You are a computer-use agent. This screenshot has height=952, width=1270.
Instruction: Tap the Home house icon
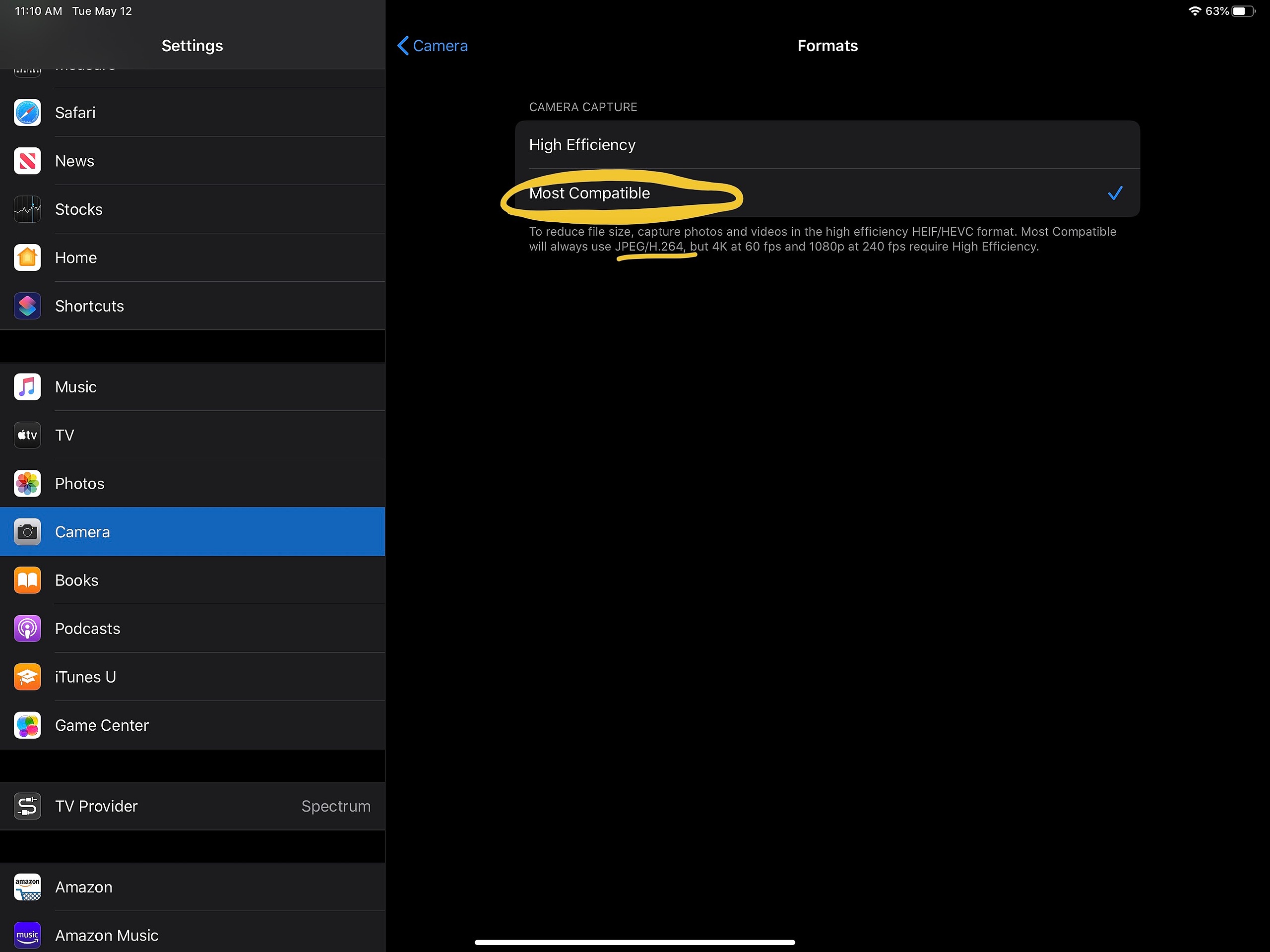tap(27, 258)
